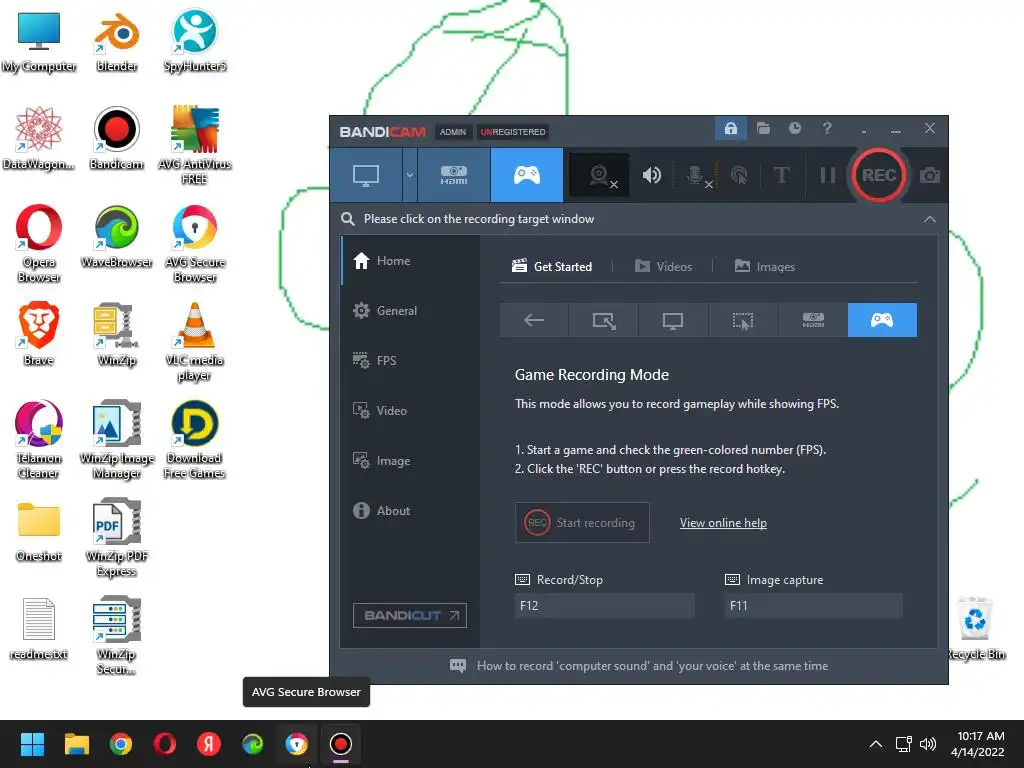Open Recycle Bin on desktop
This screenshot has width=1024, height=768.
point(976,628)
